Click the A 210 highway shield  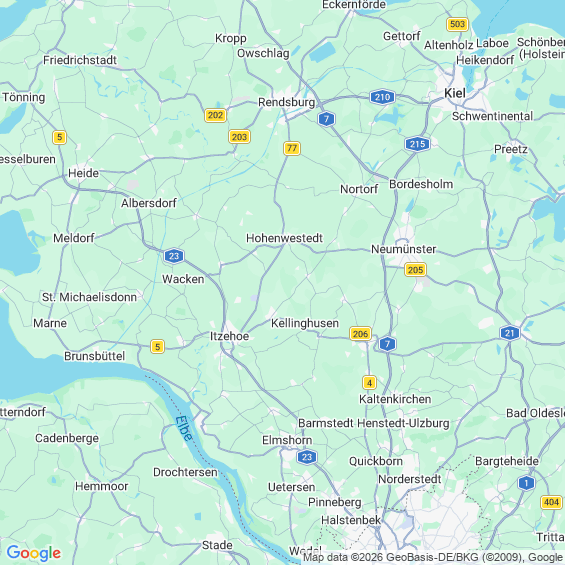382,97
